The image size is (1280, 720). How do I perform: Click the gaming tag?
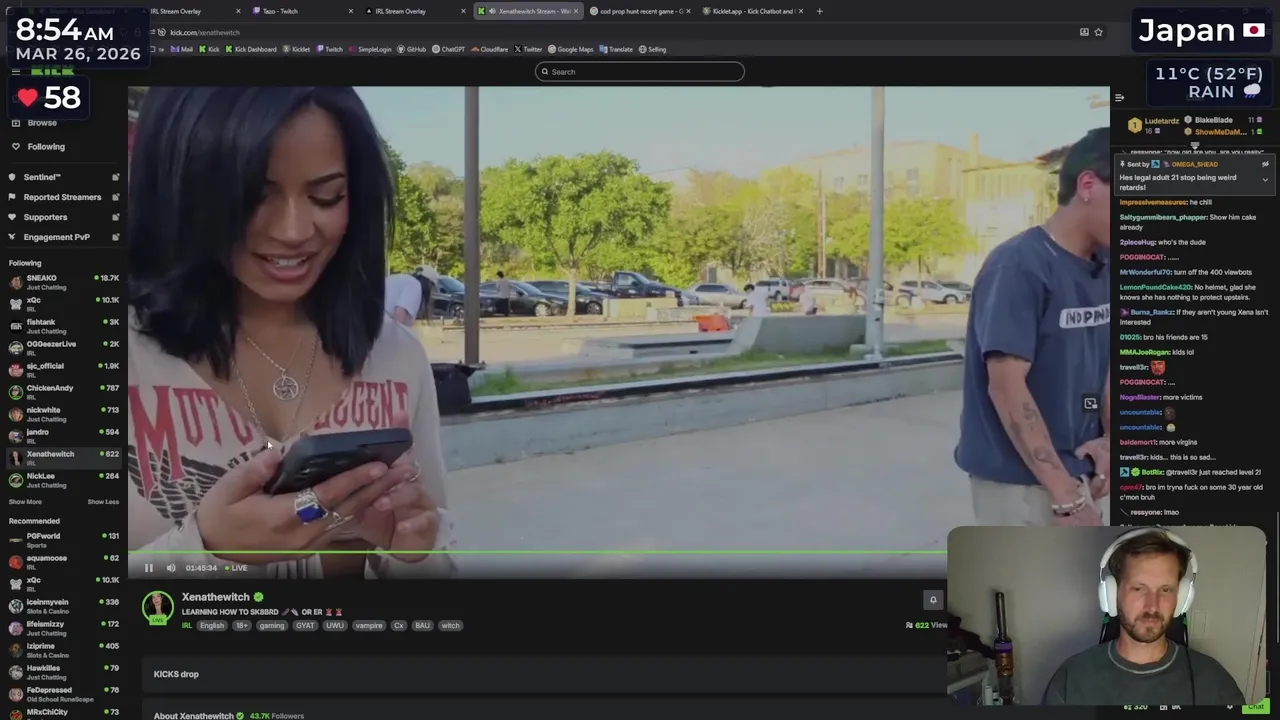[x=272, y=626]
